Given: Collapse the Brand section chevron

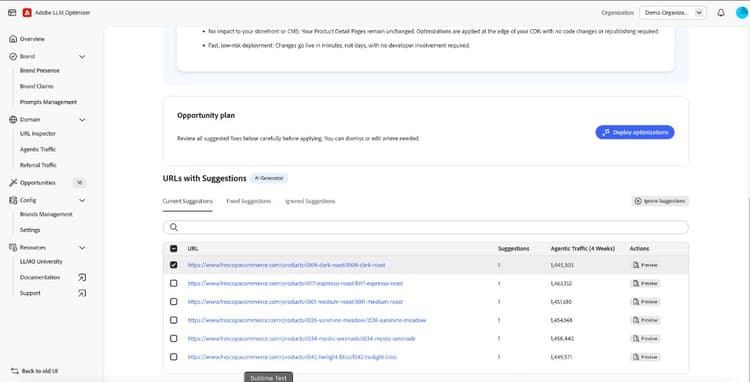Looking at the screenshot, I should (x=82, y=56).
